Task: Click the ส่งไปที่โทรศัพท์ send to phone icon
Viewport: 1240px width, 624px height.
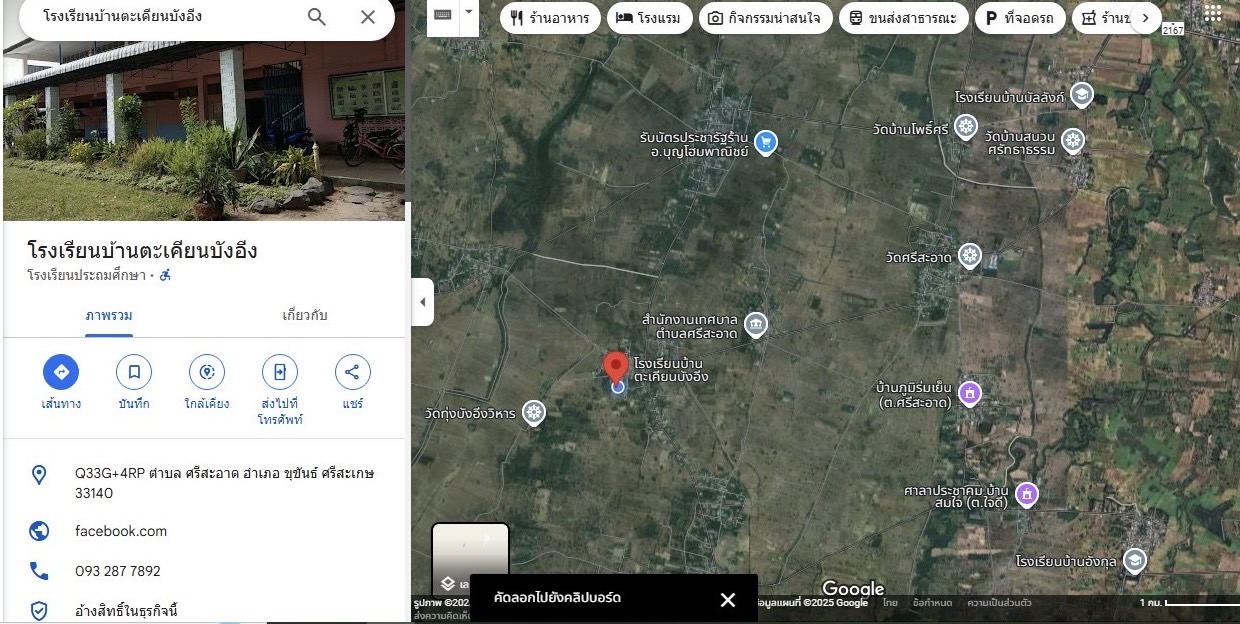Action: pyautogui.click(x=280, y=373)
